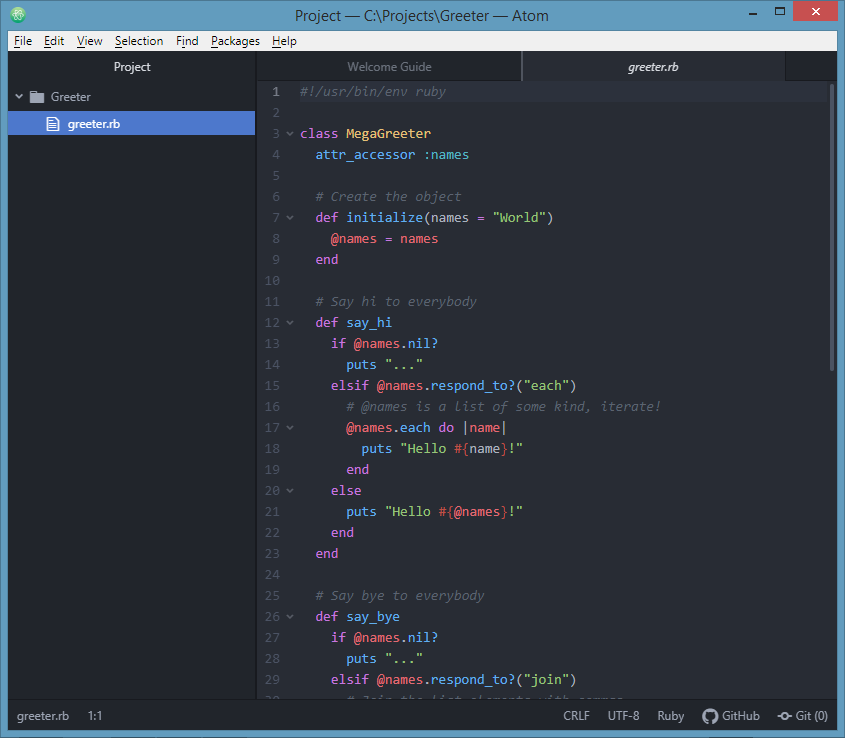Open the Git (0) panel from status bar
Screen dimensions: 845x738
[x=802, y=716]
